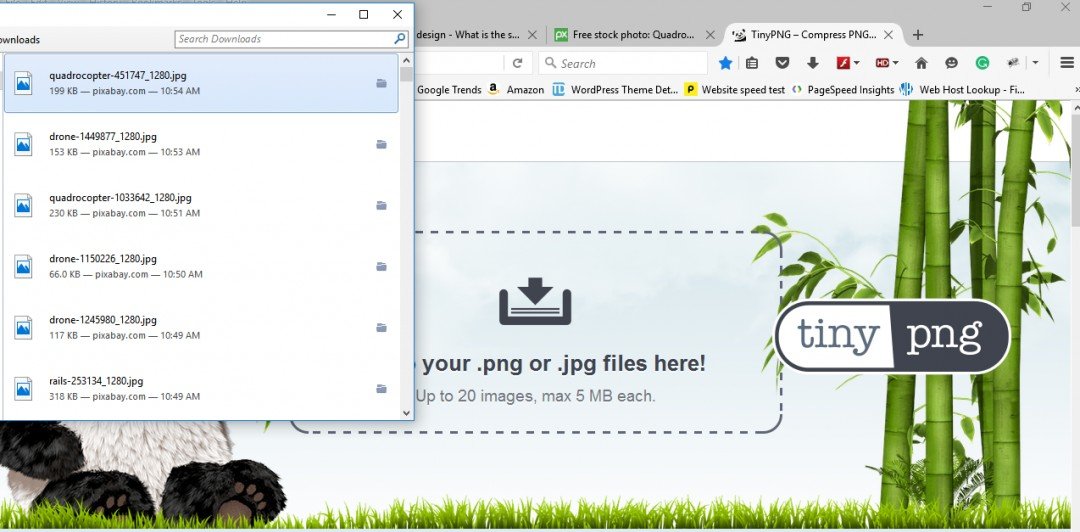Reload the current page
This screenshot has height=532, width=1080.
point(517,63)
